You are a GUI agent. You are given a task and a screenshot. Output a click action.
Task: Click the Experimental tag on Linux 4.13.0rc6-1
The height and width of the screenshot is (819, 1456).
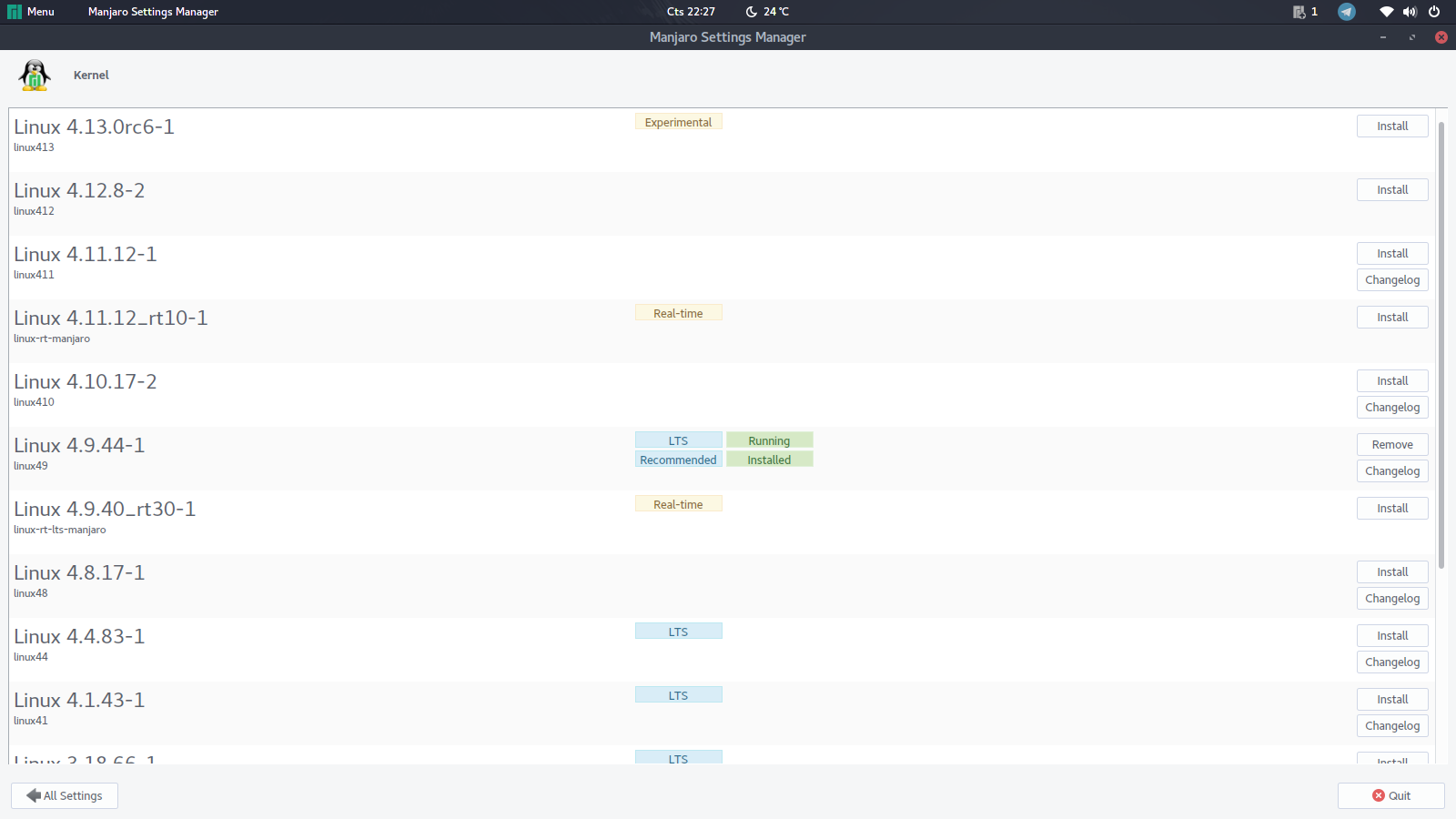[679, 122]
